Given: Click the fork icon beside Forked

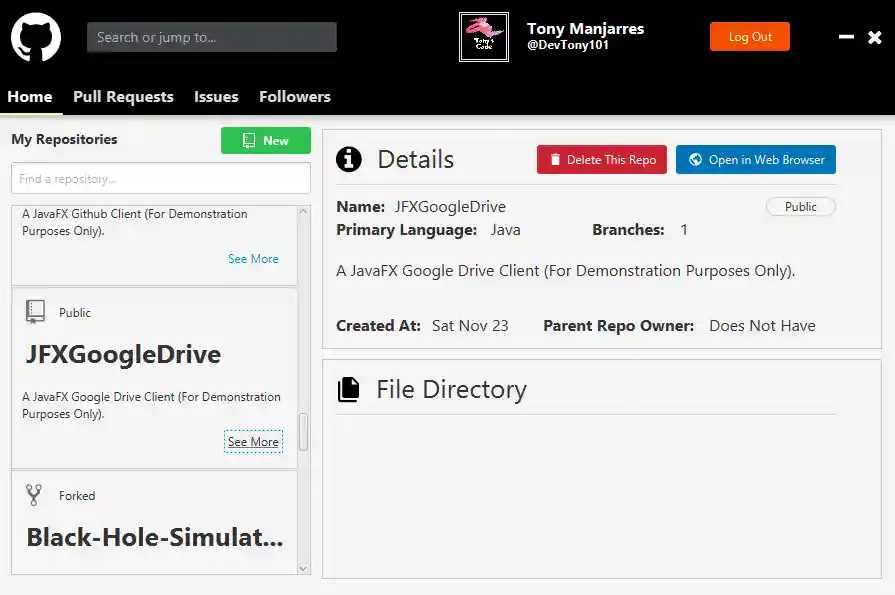Looking at the screenshot, I should pyautogui.click(x=34, y=495).
